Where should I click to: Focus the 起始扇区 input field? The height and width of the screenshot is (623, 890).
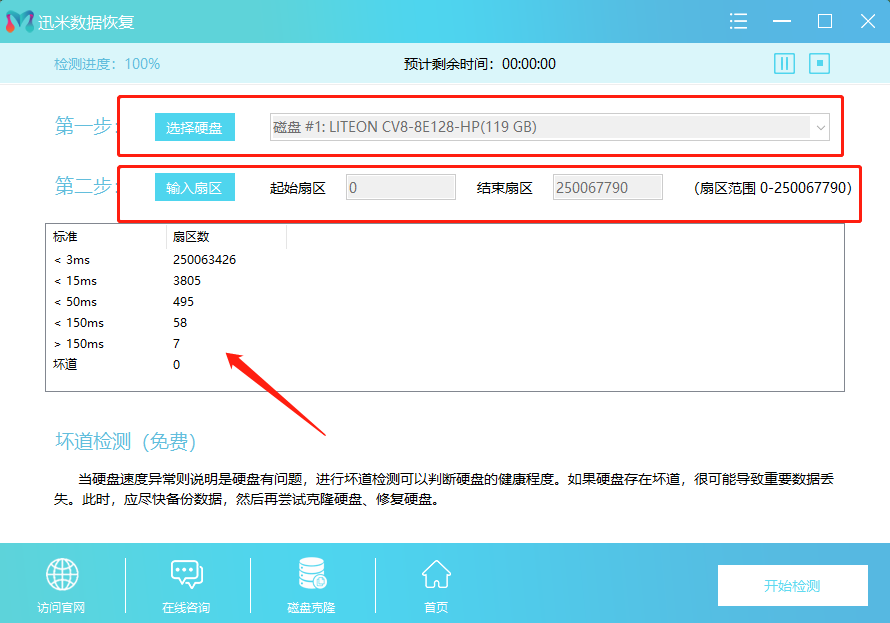click(x=400, y=187)
